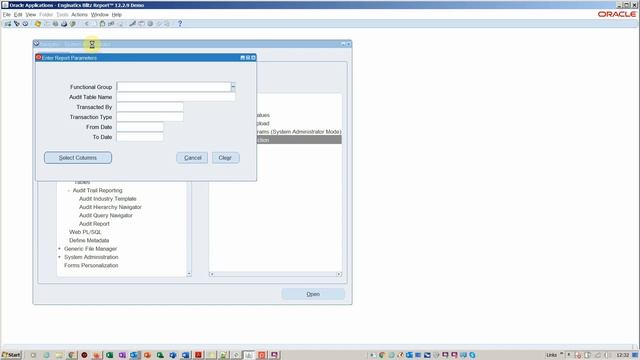Click the taskbar clock showing 12:32
Screen dimensions: 640x360
click(622, 355)
